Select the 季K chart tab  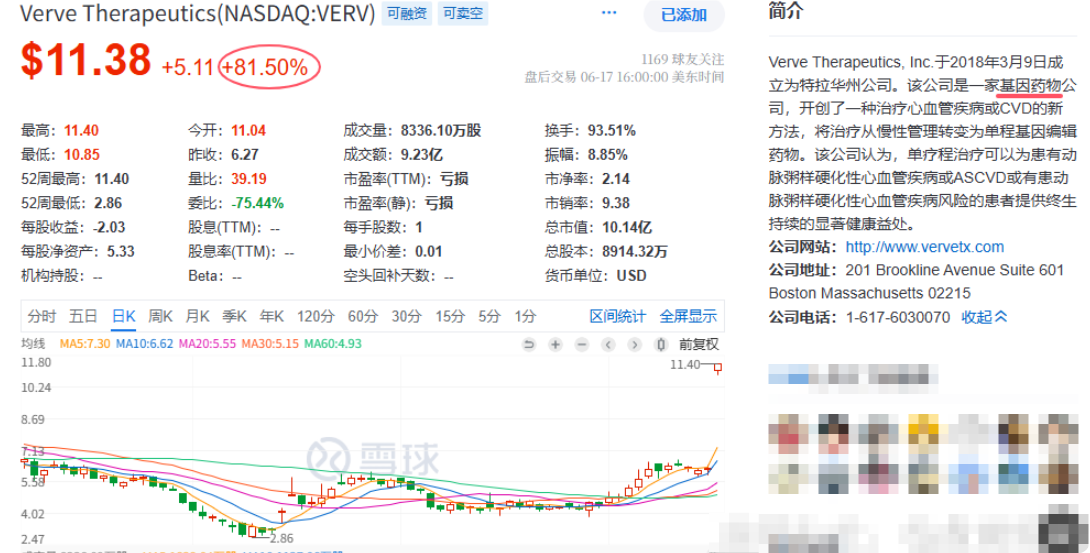tap(234, 317)
